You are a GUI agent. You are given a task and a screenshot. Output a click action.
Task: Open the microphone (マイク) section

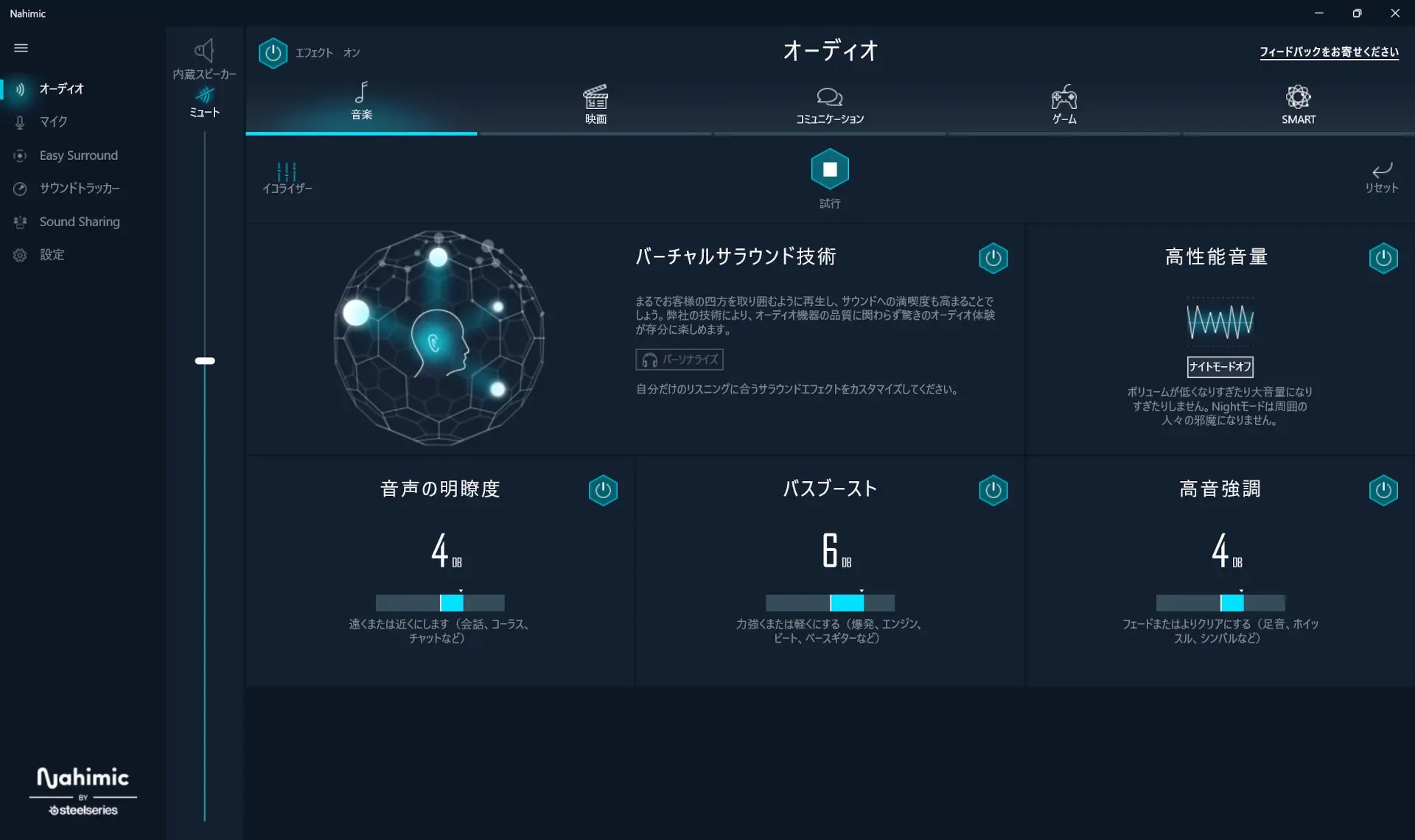coord(53,122)
